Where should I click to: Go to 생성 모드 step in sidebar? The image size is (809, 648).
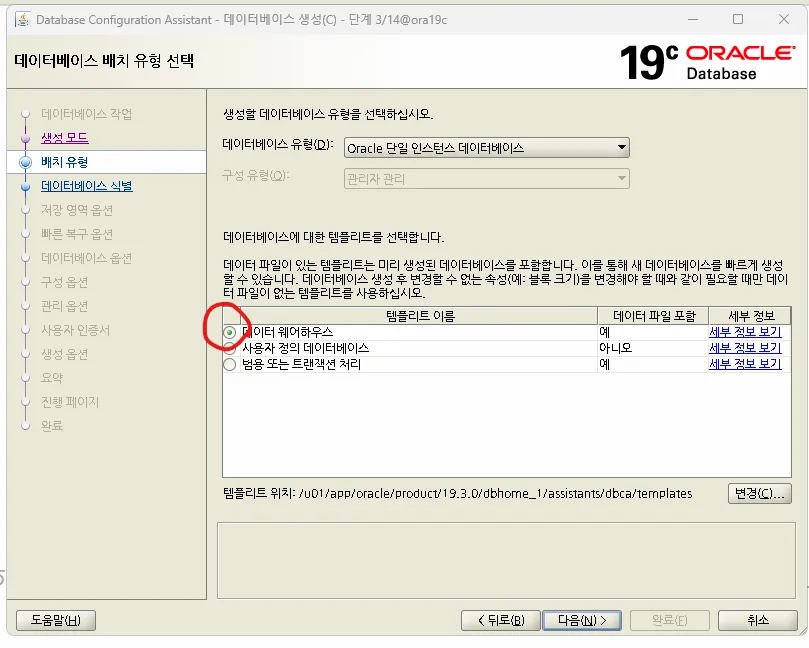pyautogui.click(x=64, y=138)
